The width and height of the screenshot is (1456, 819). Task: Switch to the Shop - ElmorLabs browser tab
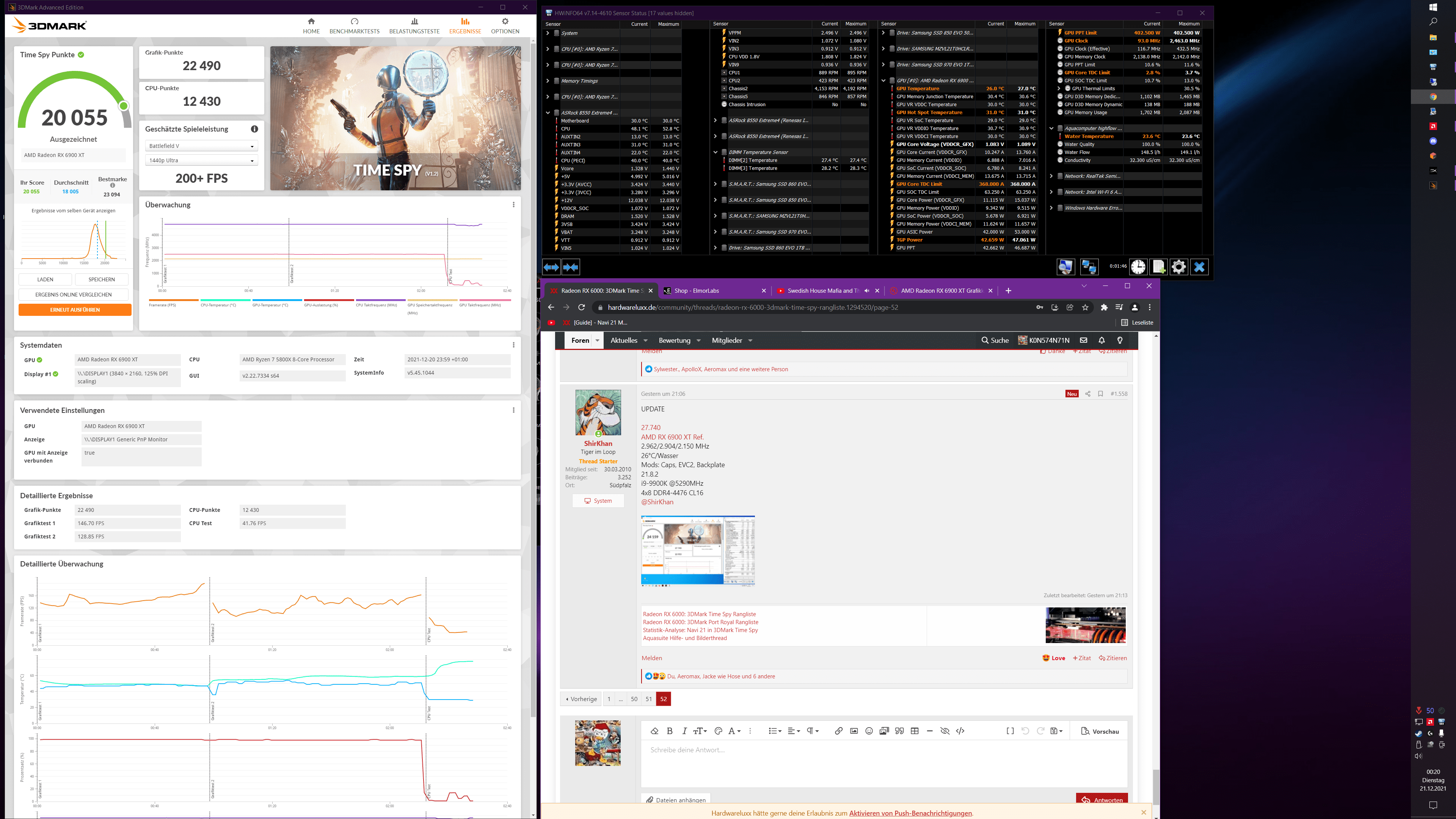697,290
